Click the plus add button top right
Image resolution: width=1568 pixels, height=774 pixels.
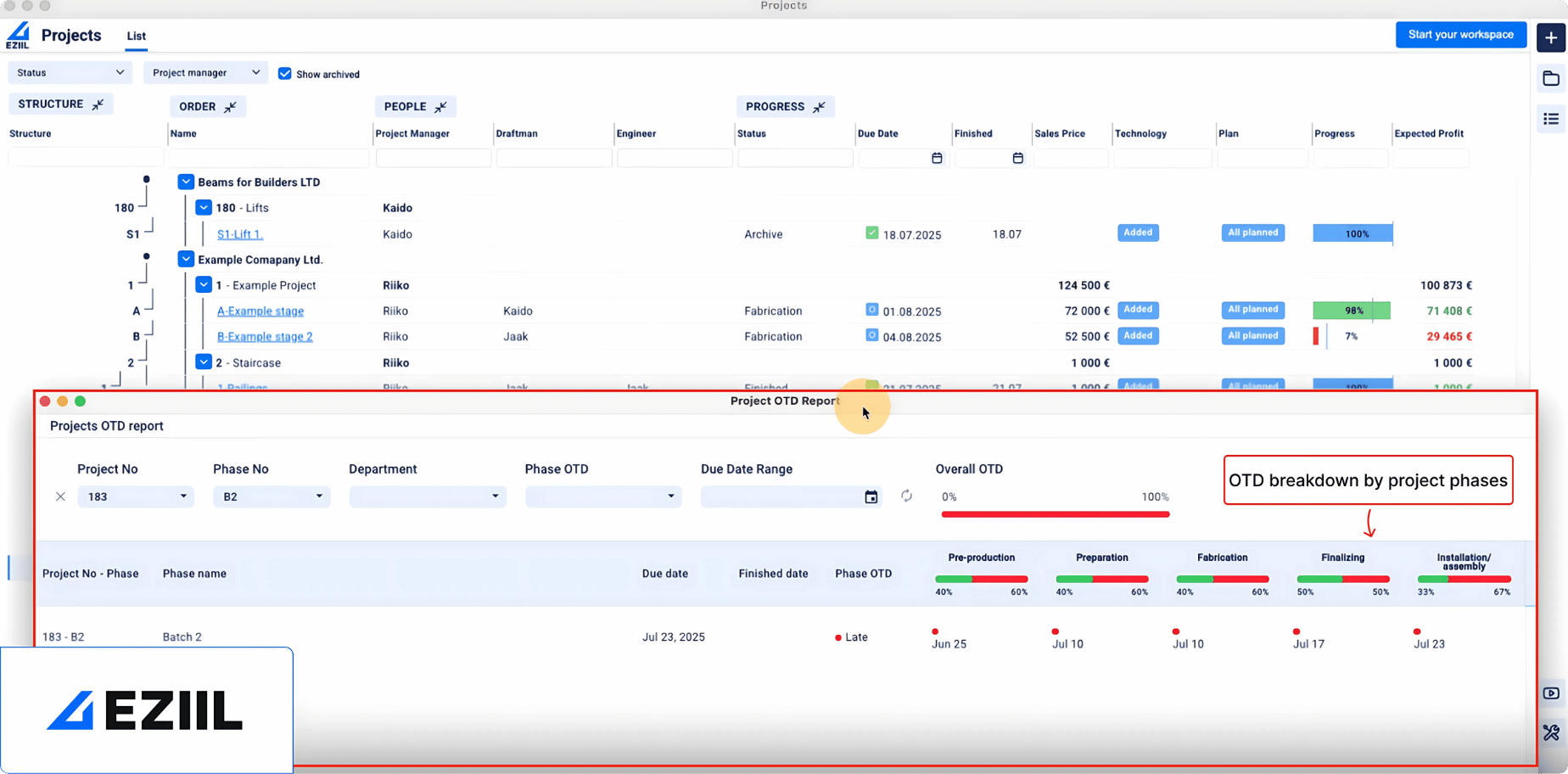1551,38
